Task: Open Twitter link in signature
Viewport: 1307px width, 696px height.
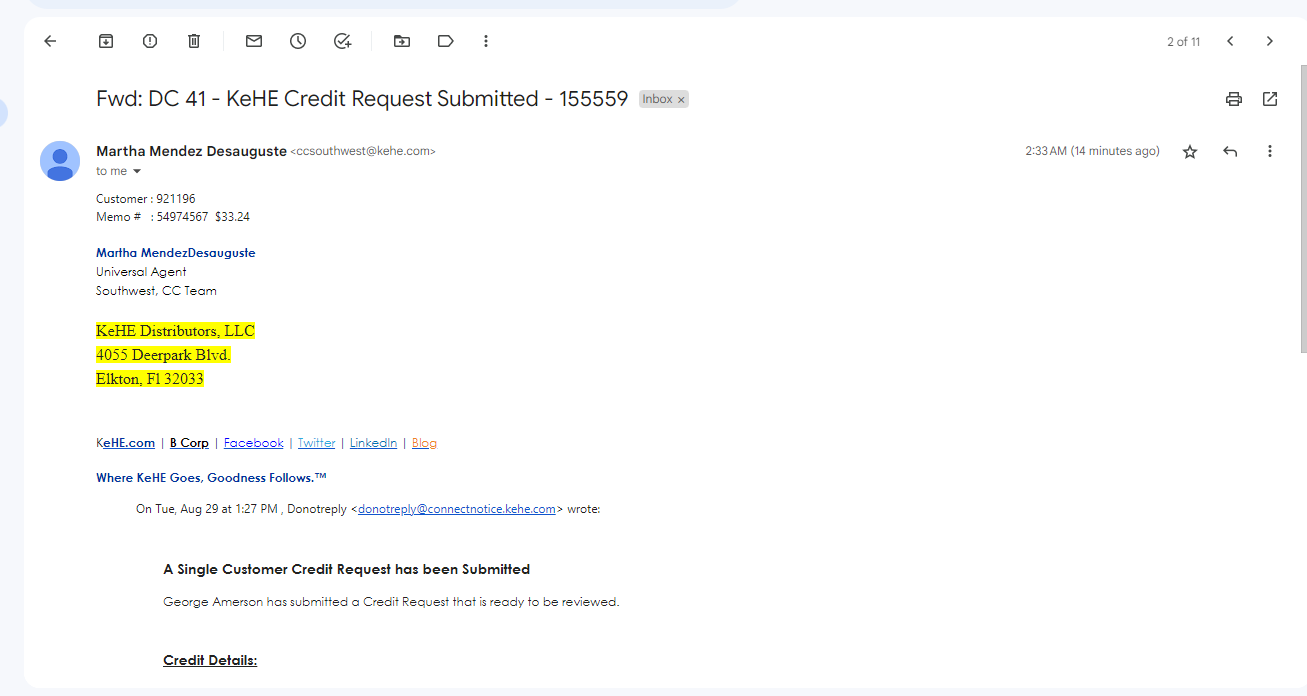Action: point(317,443)
